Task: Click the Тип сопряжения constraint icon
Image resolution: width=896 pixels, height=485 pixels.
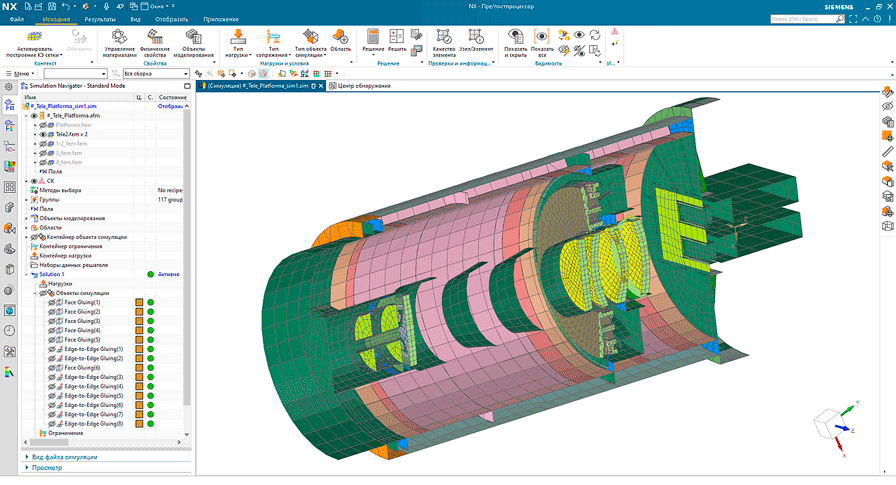Action: tap(273, 37)
